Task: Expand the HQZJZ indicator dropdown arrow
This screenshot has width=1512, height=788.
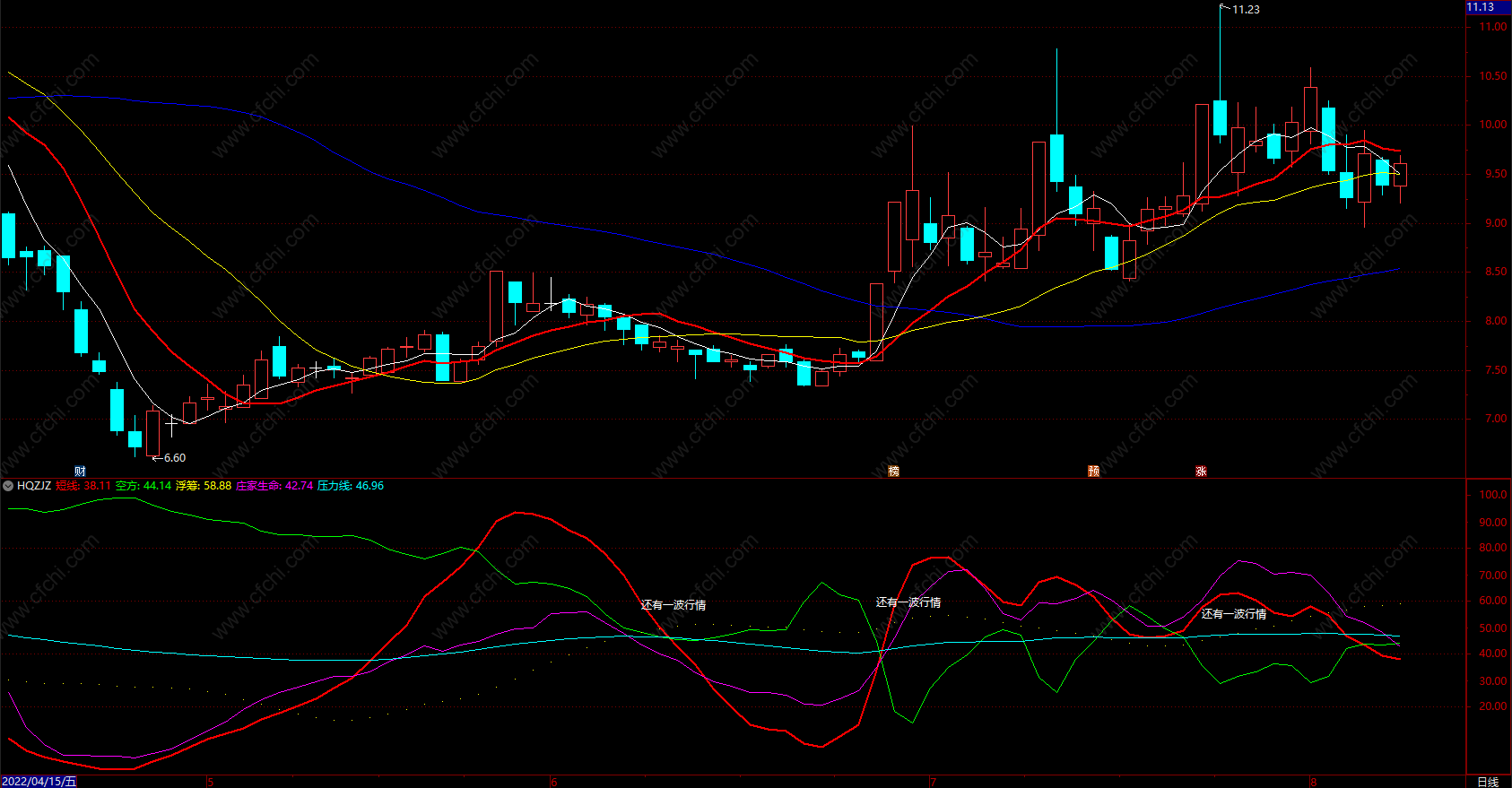Action: pyautogui.click(x=8, y=486)
